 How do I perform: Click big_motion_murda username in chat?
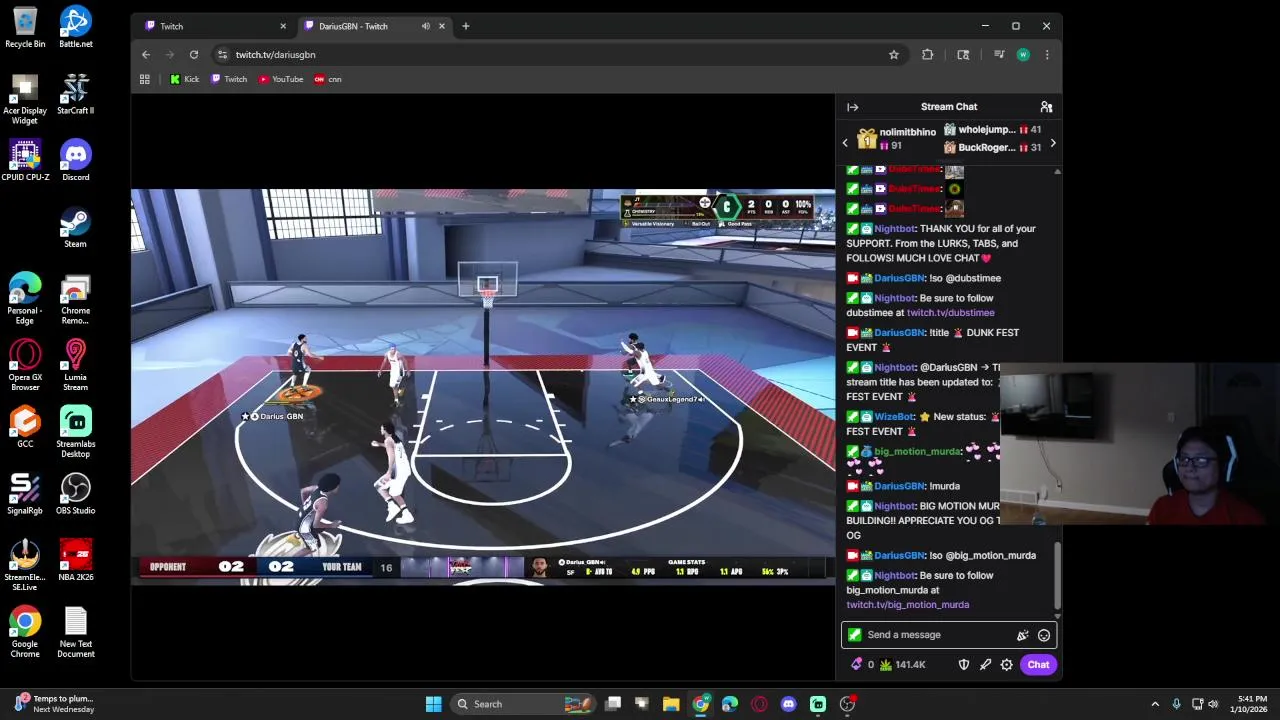tap(917, 452)
